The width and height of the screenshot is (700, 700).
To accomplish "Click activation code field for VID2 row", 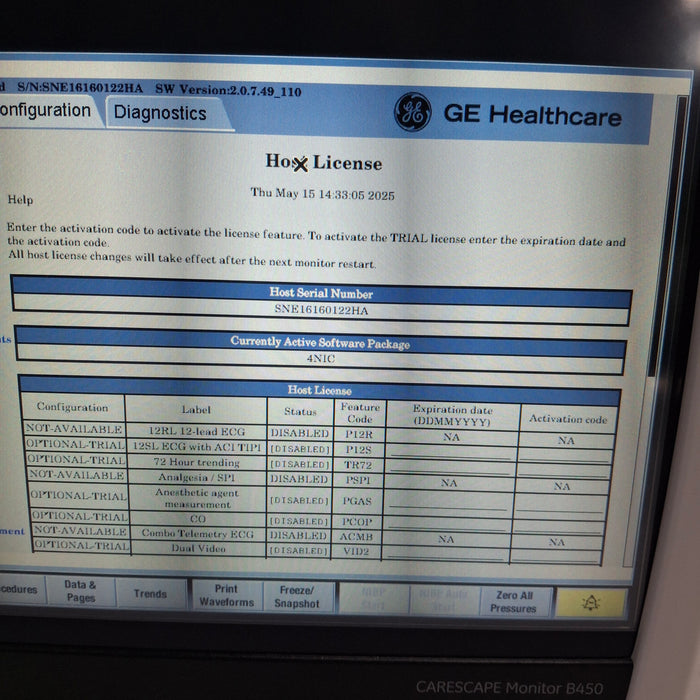I will (x=556, y=555).
